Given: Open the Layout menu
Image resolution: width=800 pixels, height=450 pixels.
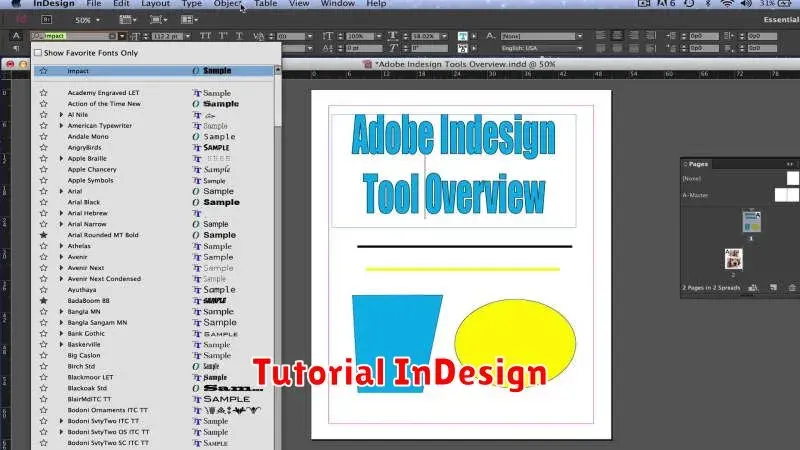Looking at the screenshot, I should point(156,4).
